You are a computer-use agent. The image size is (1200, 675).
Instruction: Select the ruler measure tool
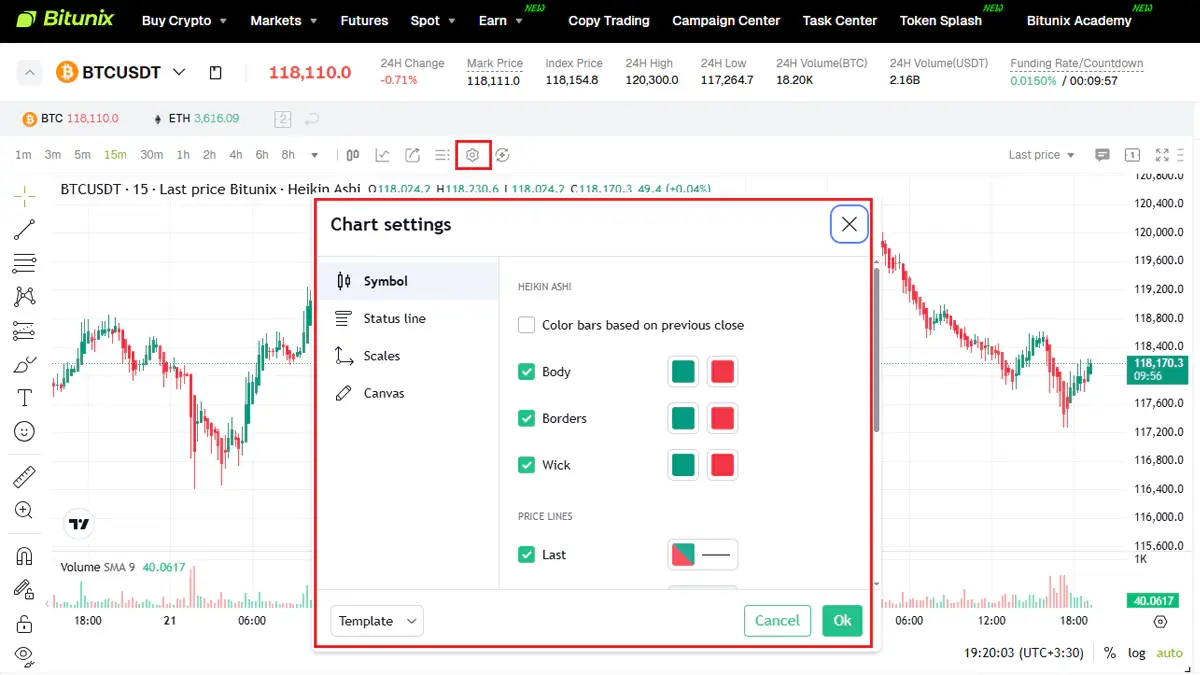click(24, 477)
